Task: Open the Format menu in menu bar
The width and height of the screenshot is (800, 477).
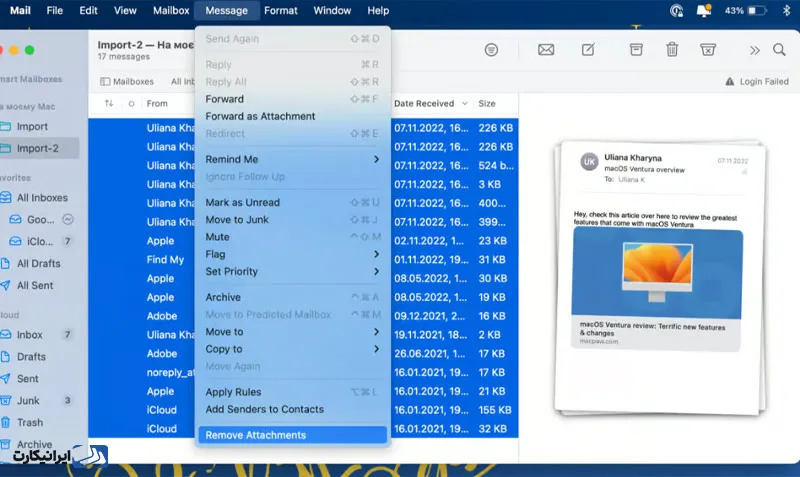Action: (x=281, y=10)
